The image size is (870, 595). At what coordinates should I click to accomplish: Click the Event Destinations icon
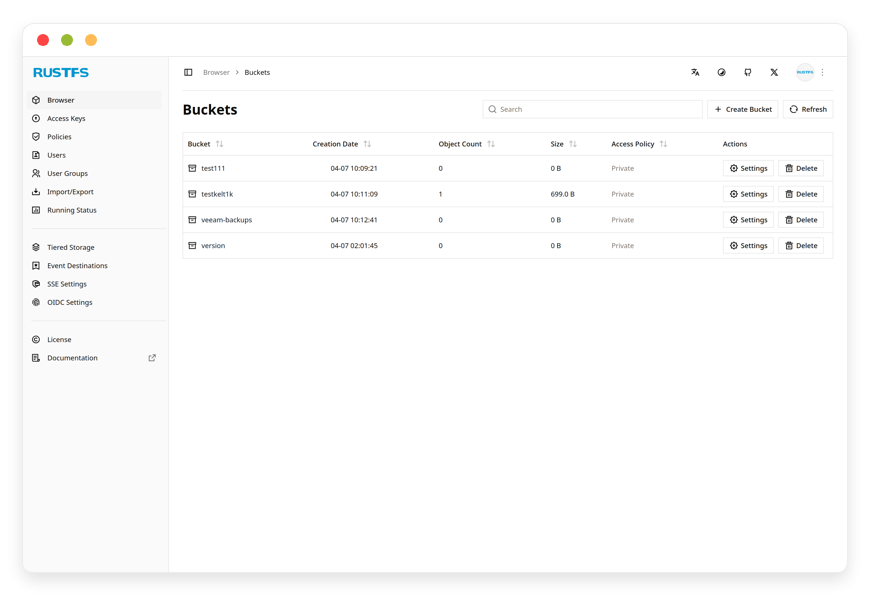point(36,265)
